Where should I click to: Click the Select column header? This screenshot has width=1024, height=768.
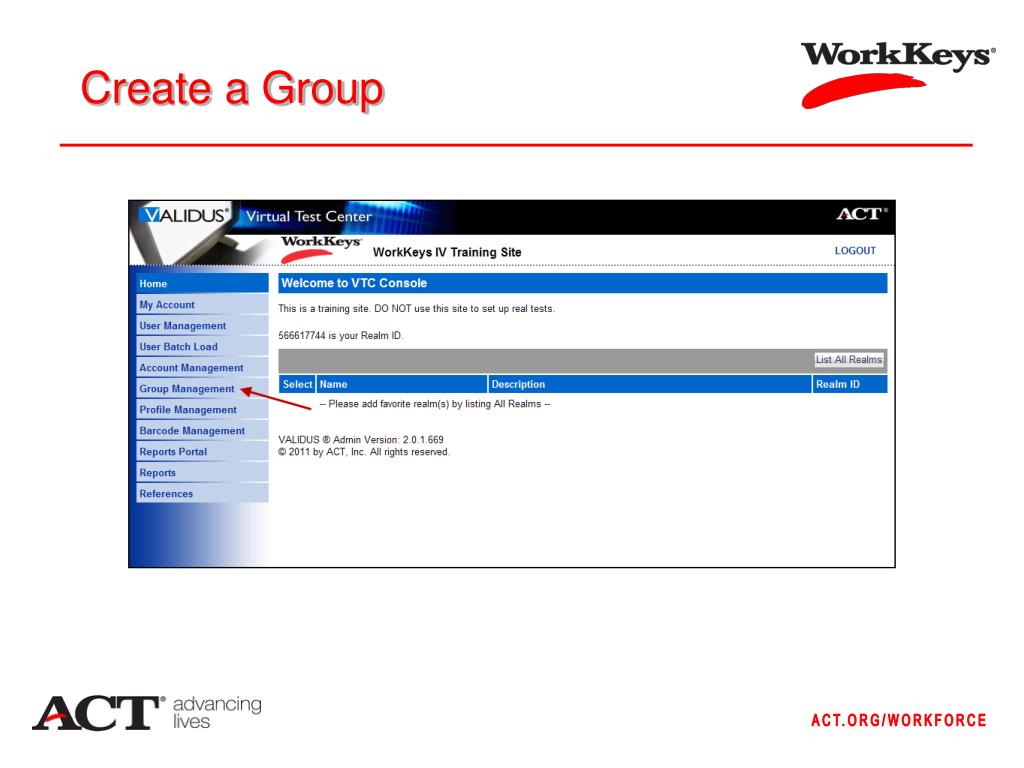(x=297, y=384)
